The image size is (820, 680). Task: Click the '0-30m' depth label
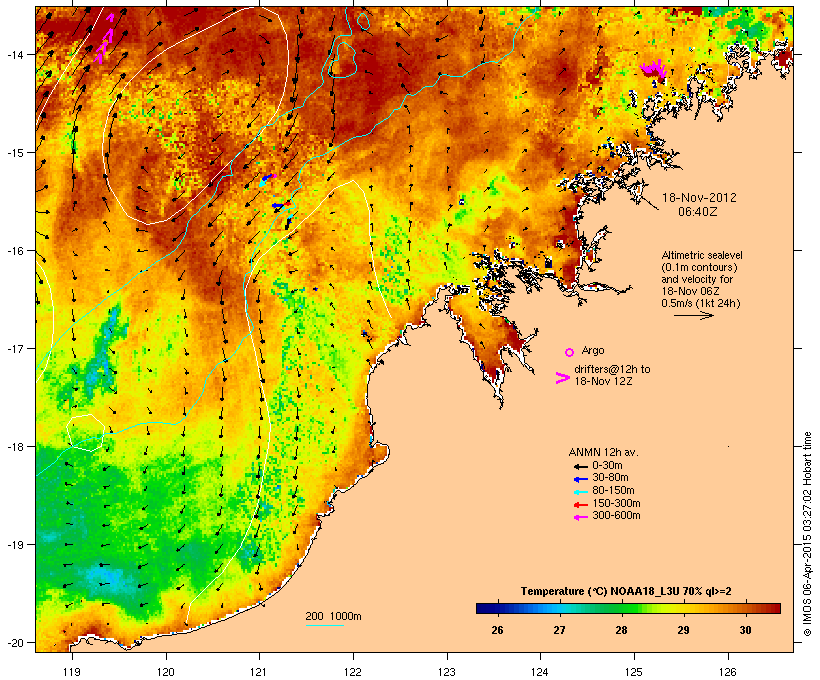click(x=607, y=466)
